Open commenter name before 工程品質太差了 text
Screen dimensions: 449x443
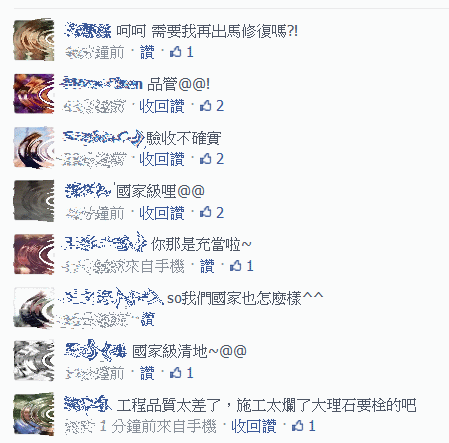pyautogui.click(x=88, y=404)
